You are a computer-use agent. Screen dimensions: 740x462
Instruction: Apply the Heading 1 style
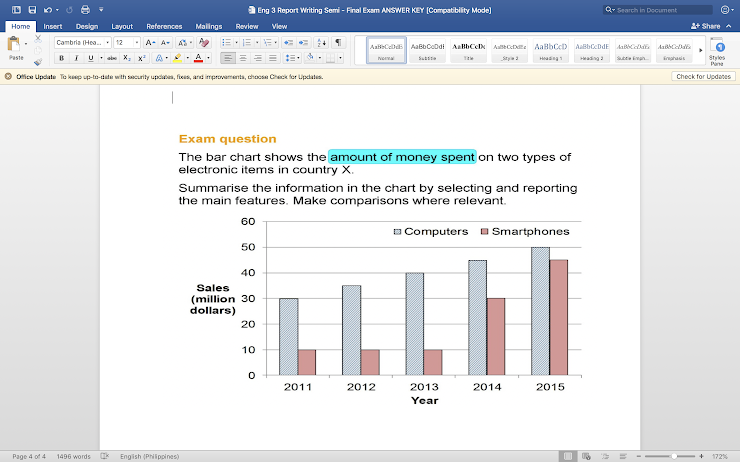(x=551, y=50)
